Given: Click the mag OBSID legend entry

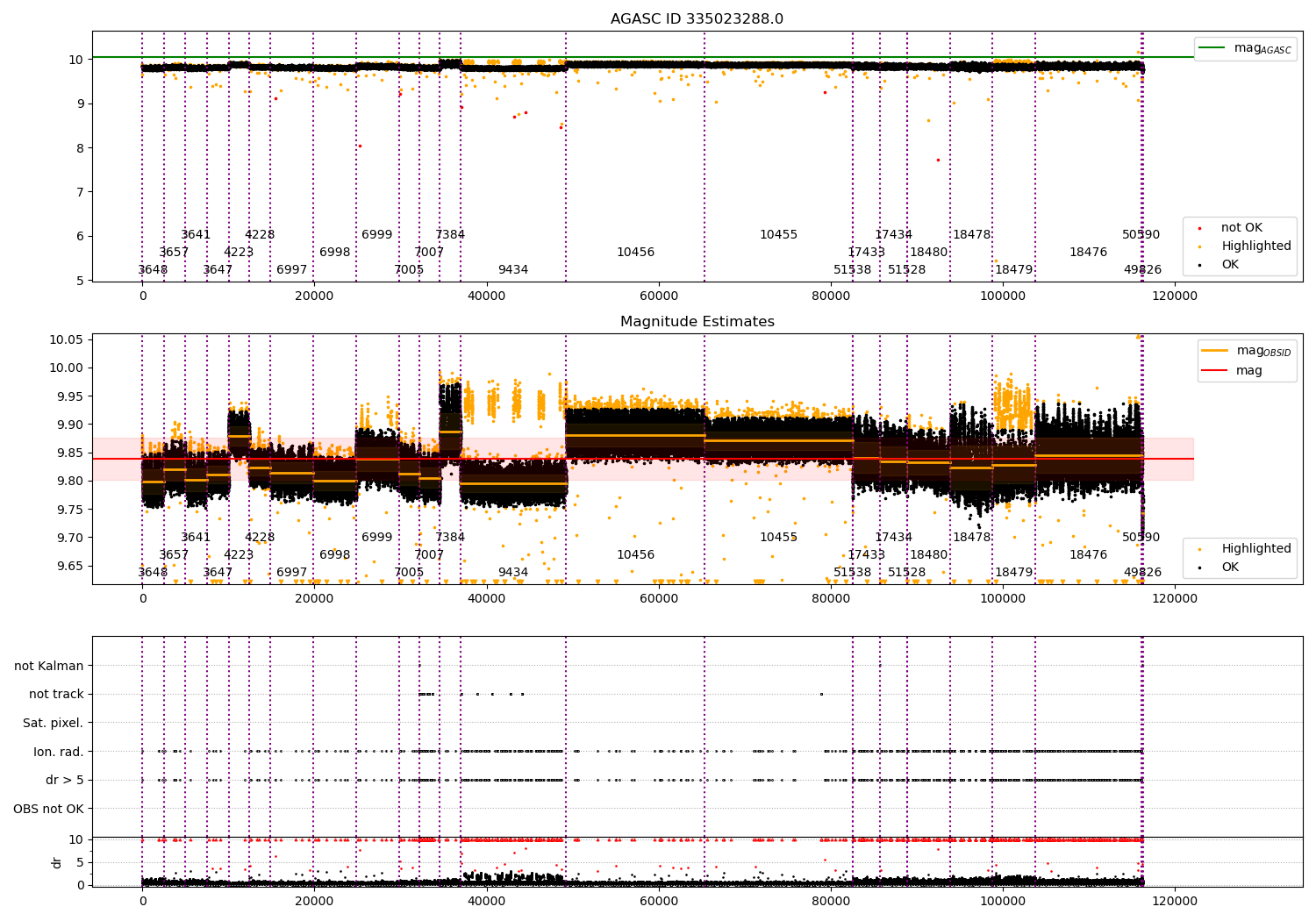Looking at the screenshot, I should 1246,351.
